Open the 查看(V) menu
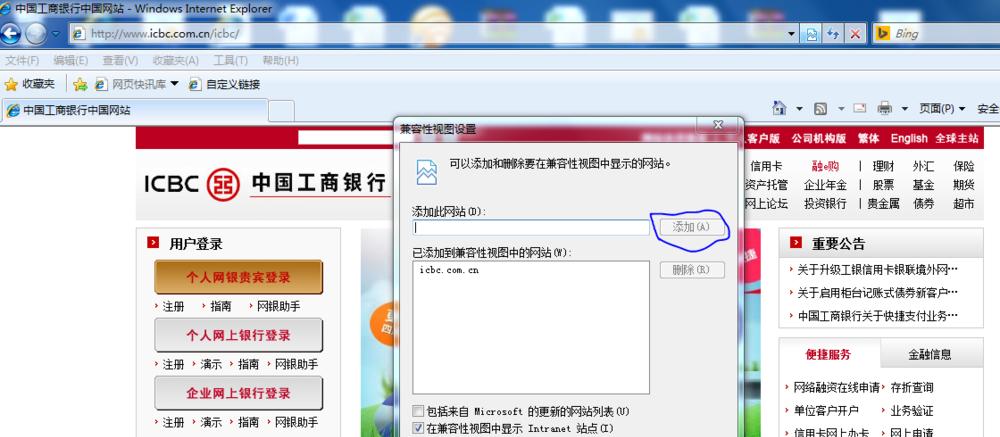This screenshot has width=1000, height=437. pos(120,61)
